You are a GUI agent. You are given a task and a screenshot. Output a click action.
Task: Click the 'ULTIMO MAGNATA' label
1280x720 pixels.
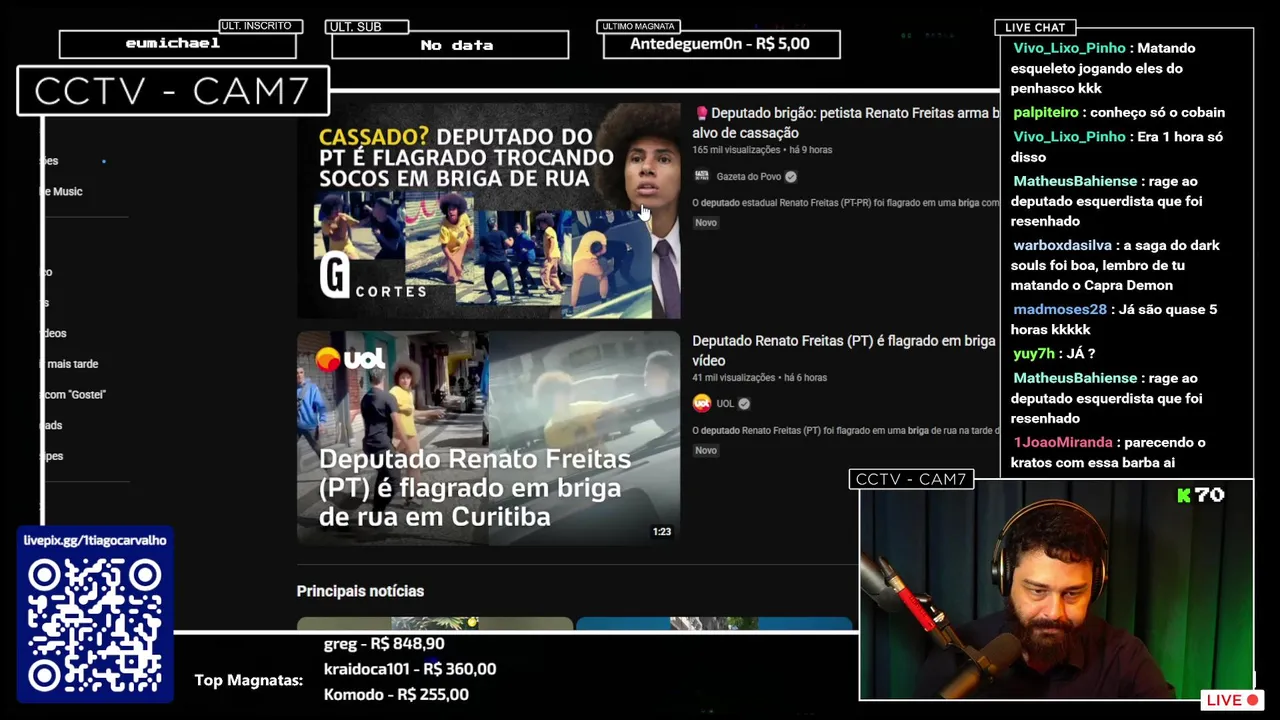pos(638,26)
